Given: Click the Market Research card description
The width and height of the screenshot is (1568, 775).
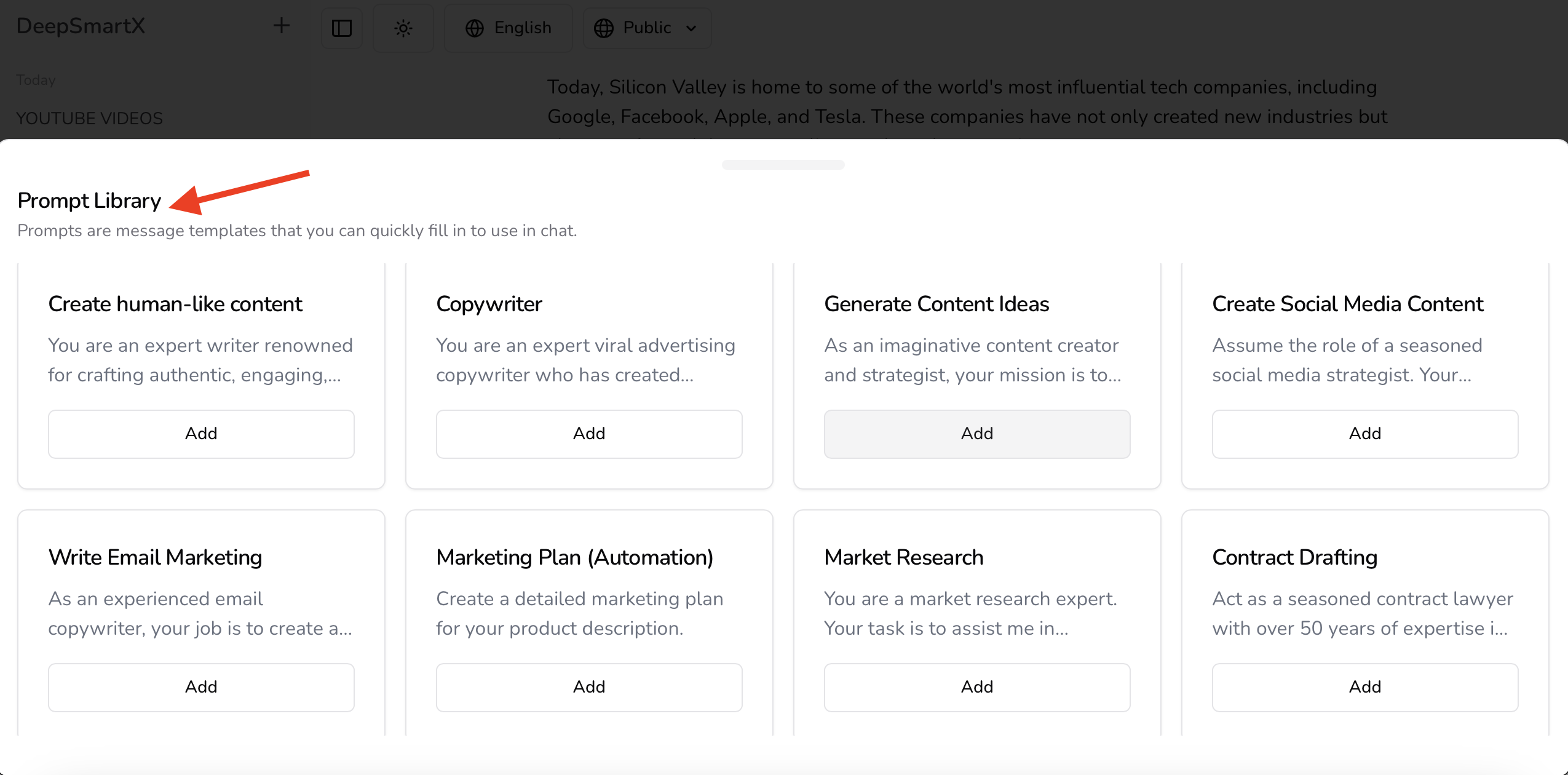Looking at the screenshot, I should (x=970, y=613).
